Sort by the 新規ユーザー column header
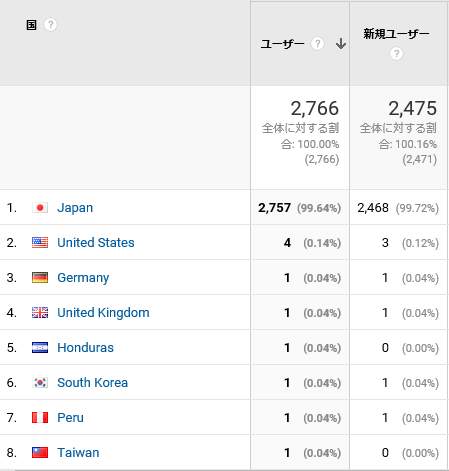The image size is (449, 471). tap(396, 34)
